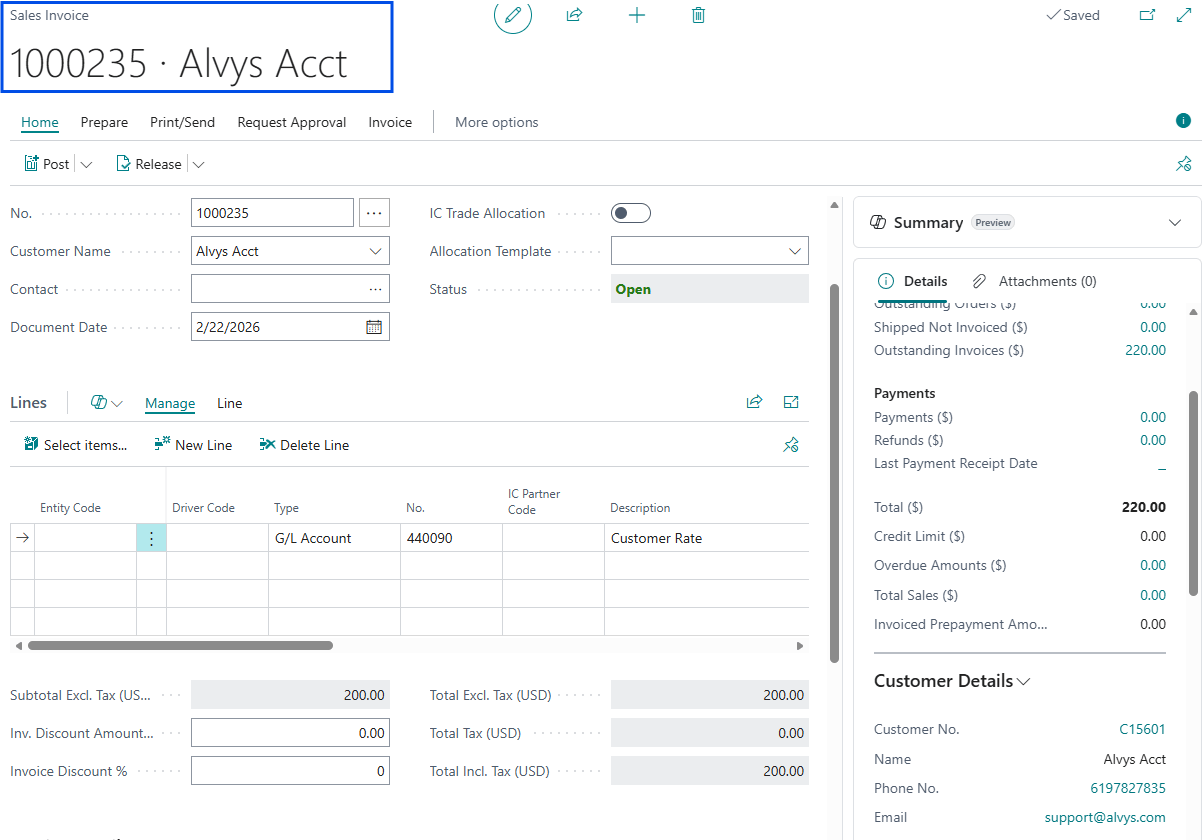
Task: Switch to the Attachments (0) tab
Action: click(1035, 281)
